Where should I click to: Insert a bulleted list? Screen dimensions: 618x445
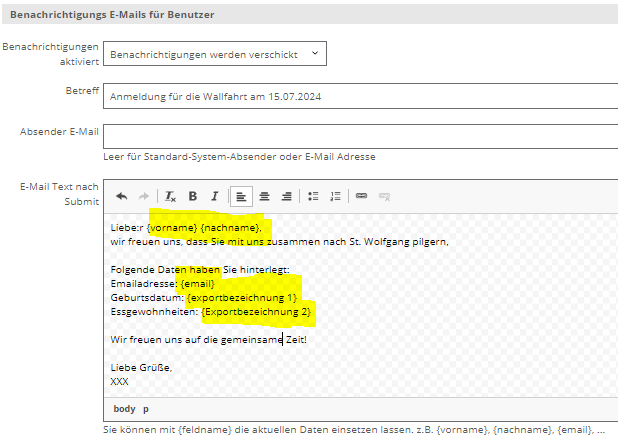pos(313,196)
